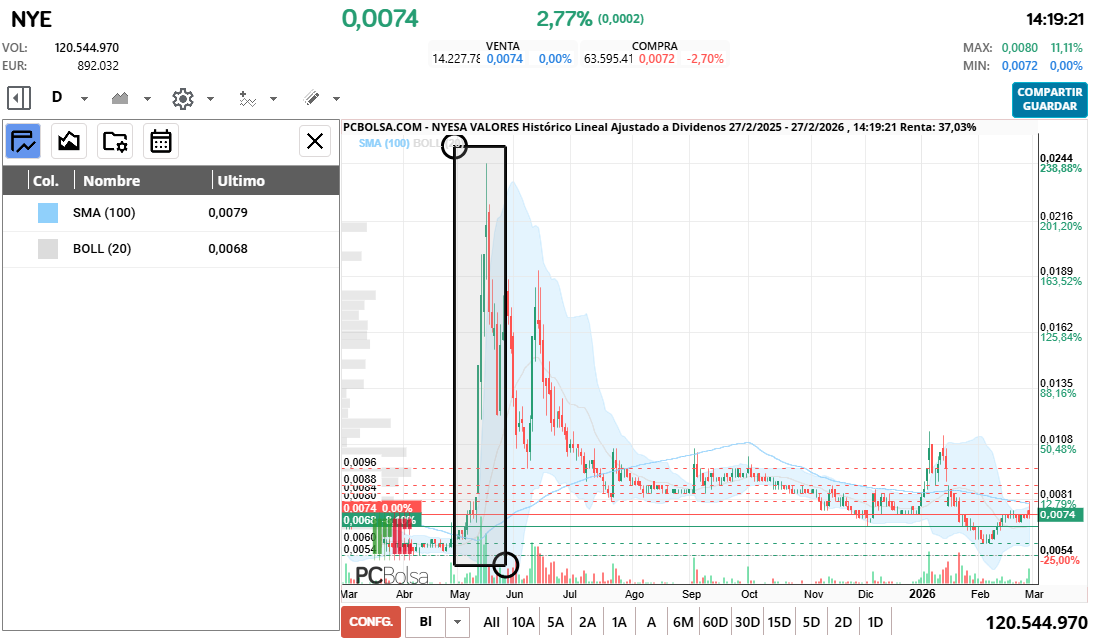Click the BI selector box

point(426,622)
